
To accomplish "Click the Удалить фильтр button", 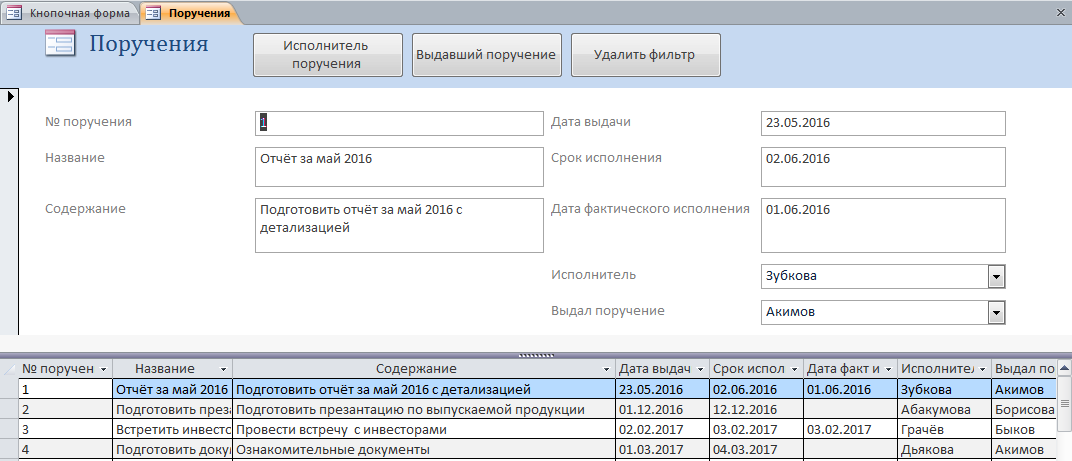I will pos(645,55).
